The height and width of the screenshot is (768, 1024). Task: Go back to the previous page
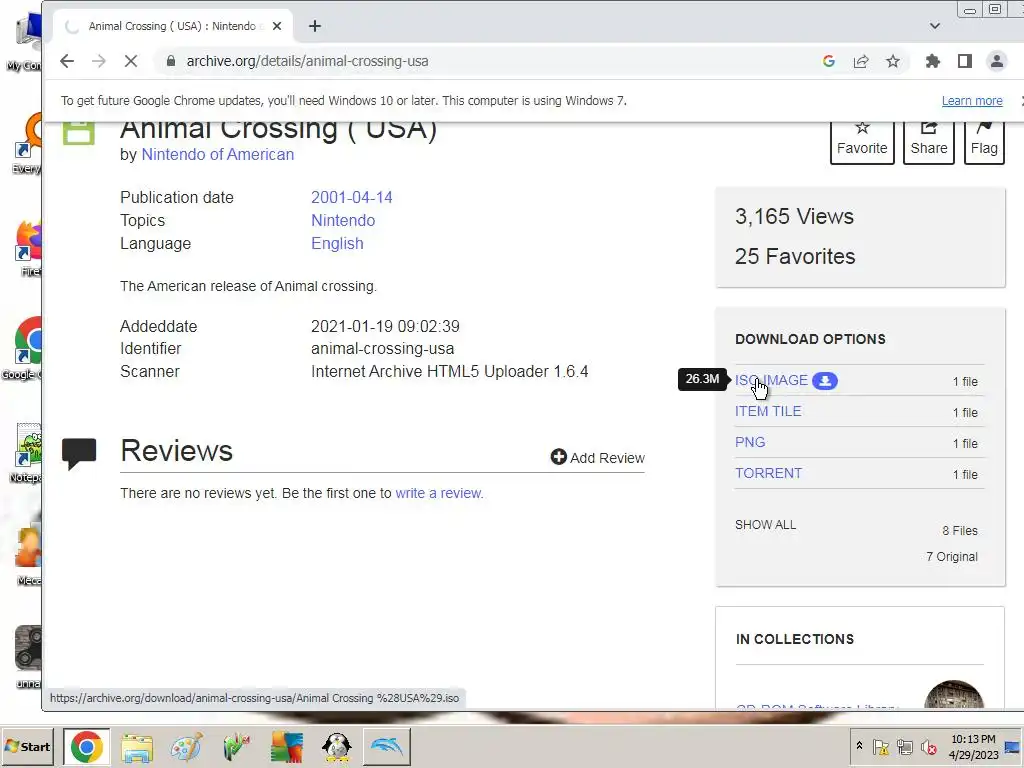coord(67,61)
